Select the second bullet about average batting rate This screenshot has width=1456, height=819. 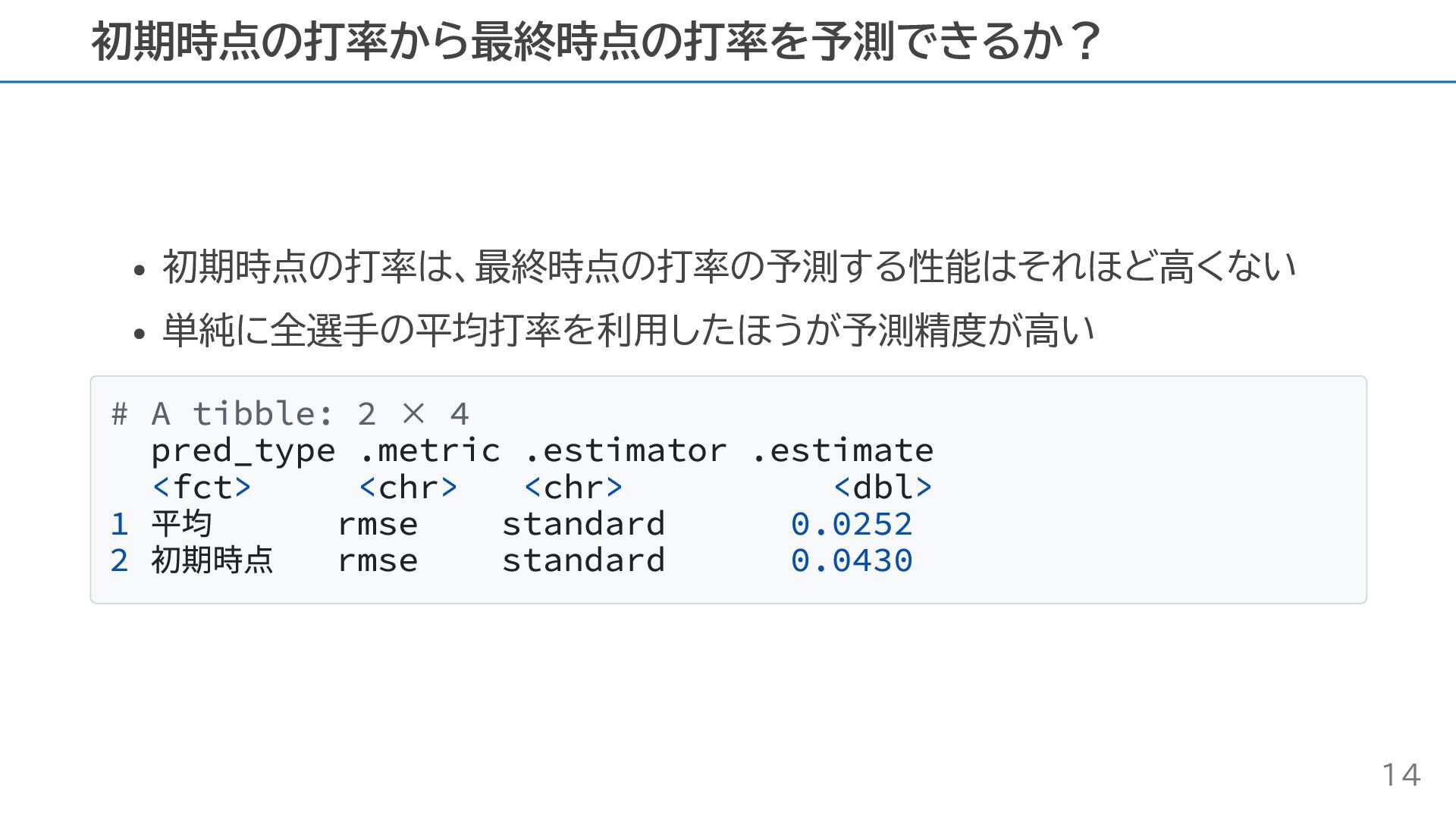click(628, 330)
